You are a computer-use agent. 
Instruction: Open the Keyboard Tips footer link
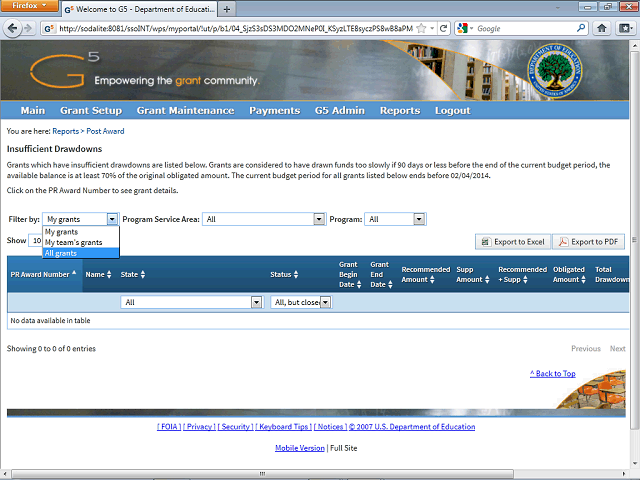click(284, 427)
